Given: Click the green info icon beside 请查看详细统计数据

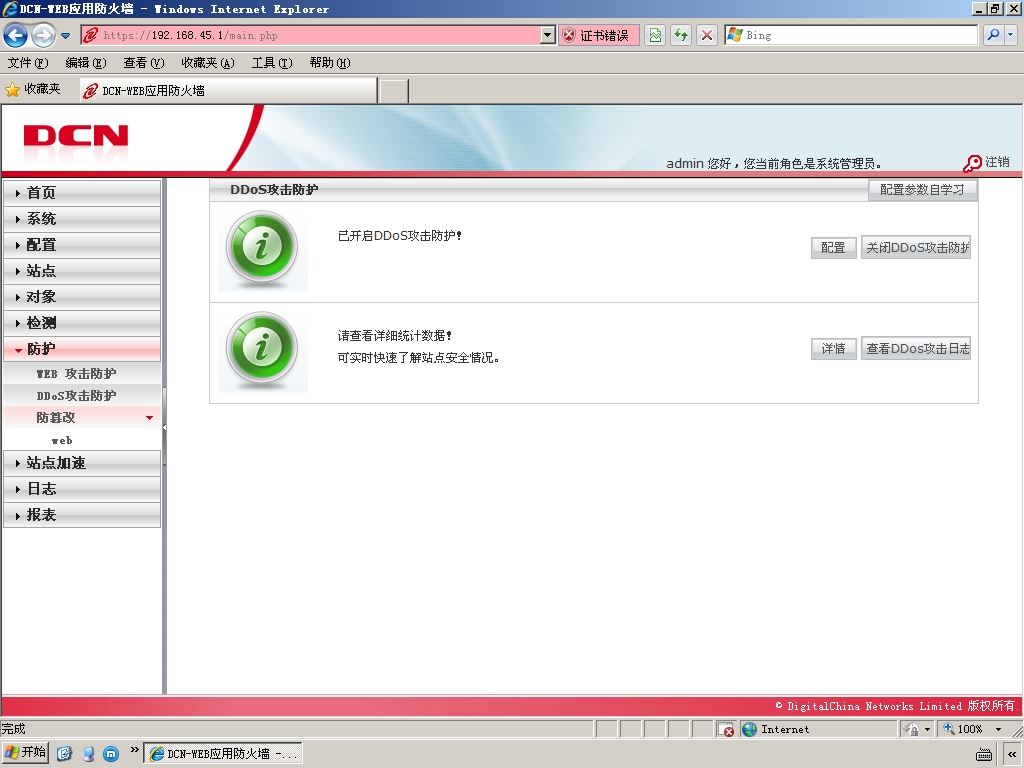Looking at the screenshot, I should (262, 349).
